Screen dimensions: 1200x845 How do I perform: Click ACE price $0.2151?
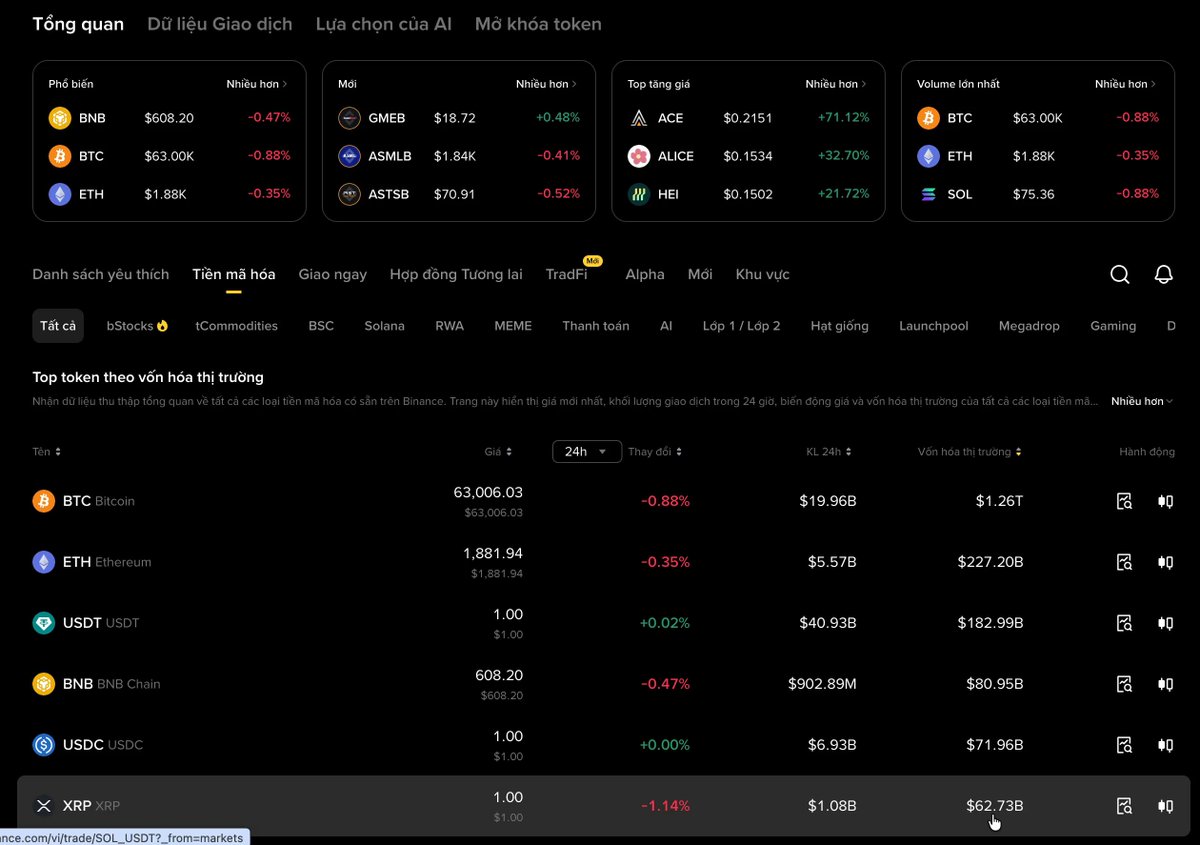748,118
